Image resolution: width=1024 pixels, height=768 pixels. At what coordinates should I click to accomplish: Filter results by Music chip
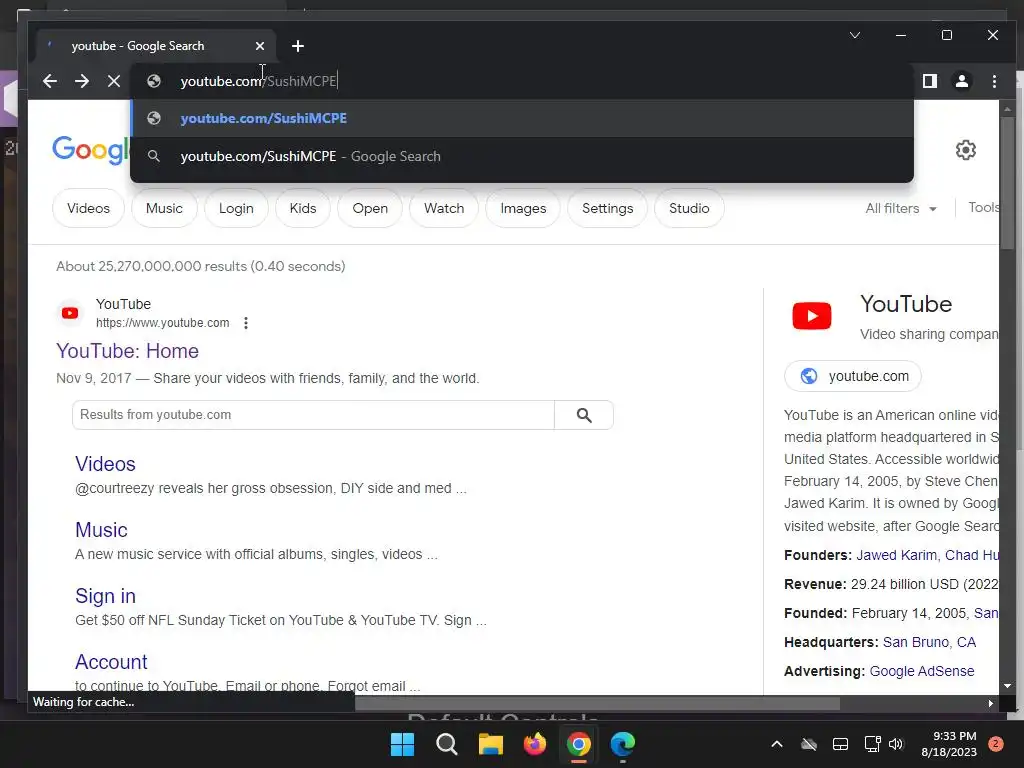(x=164, y=208)
